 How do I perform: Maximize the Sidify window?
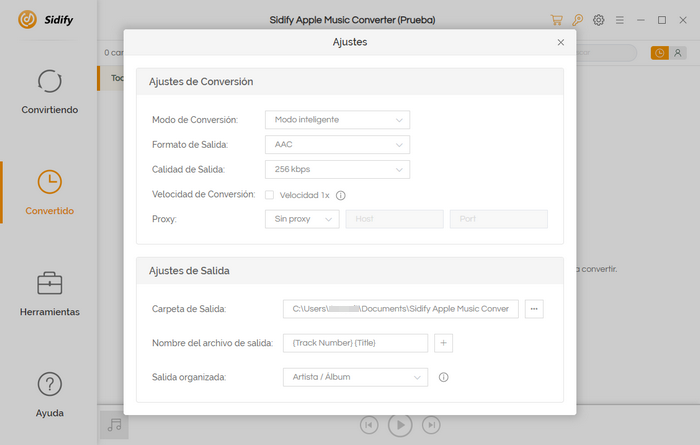click(662, 20)
